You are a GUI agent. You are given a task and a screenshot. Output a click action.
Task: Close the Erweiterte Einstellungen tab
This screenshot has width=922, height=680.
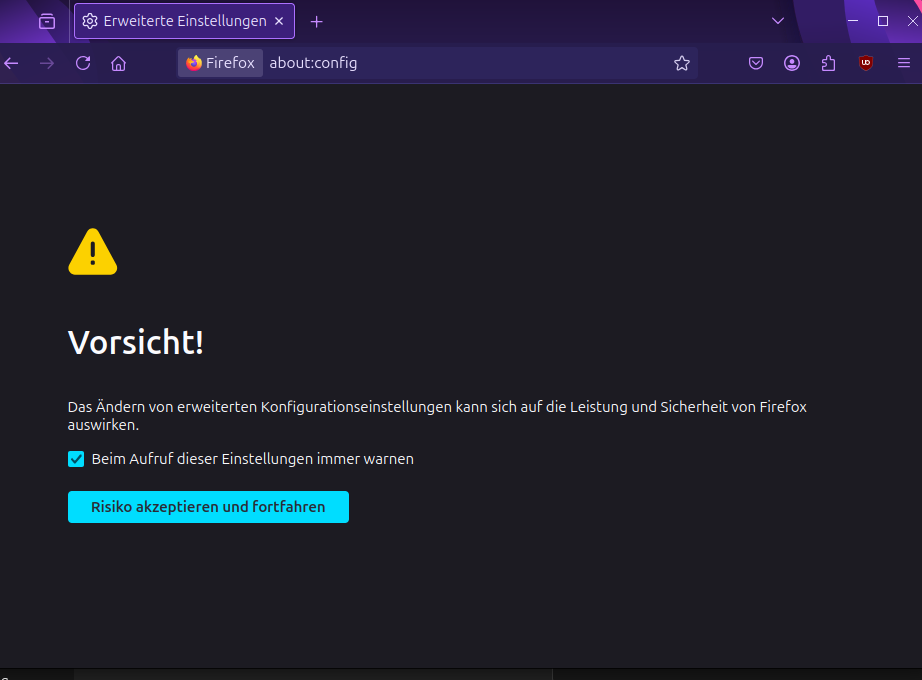coord(279,21)
